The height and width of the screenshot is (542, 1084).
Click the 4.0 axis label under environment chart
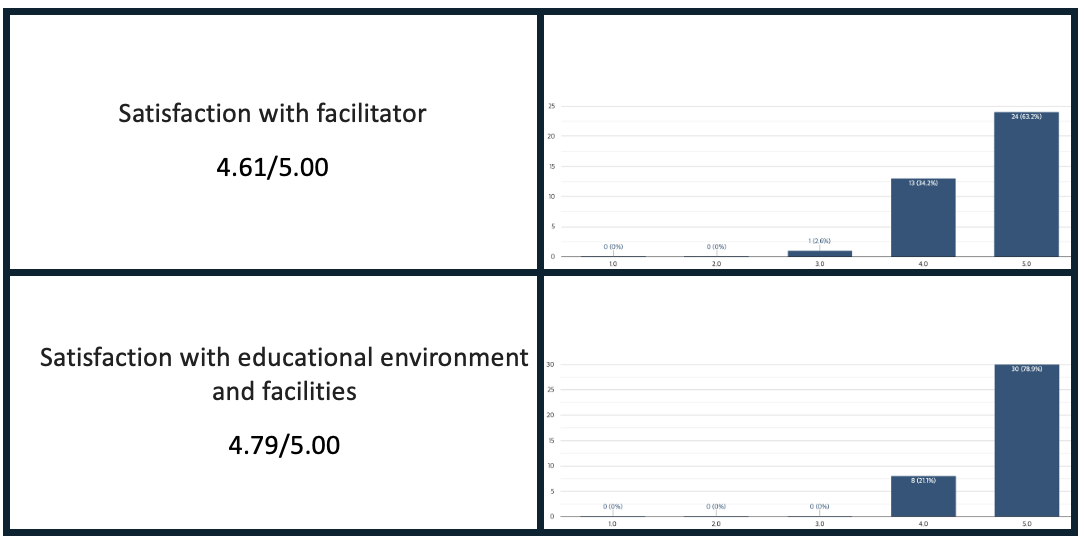click(x=923, y=524)
